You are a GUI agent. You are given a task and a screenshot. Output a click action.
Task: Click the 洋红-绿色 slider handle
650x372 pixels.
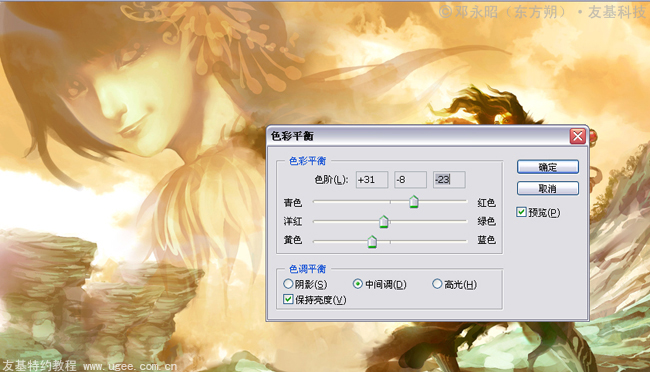384,221
